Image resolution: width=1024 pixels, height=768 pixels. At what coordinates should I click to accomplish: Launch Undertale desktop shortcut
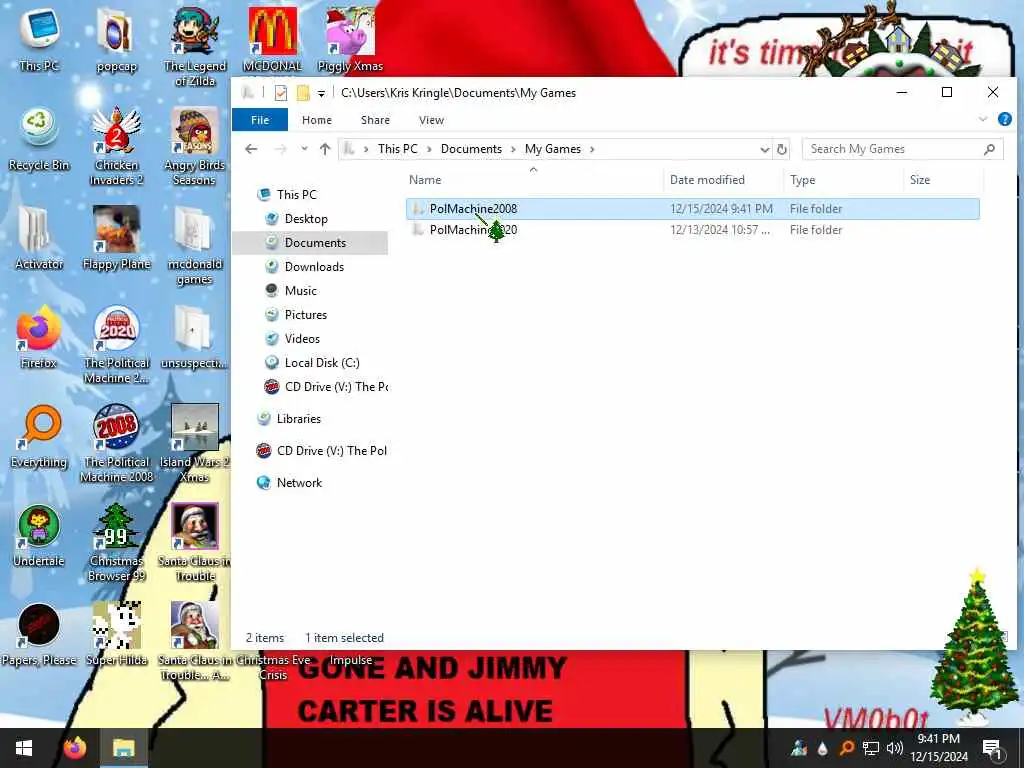tap(39, 536)
